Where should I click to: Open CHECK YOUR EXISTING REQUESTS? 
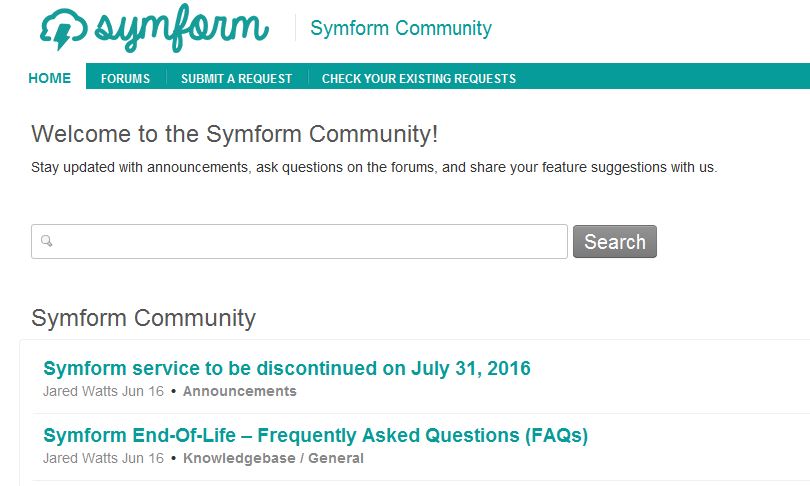click(x=419, y=79)
